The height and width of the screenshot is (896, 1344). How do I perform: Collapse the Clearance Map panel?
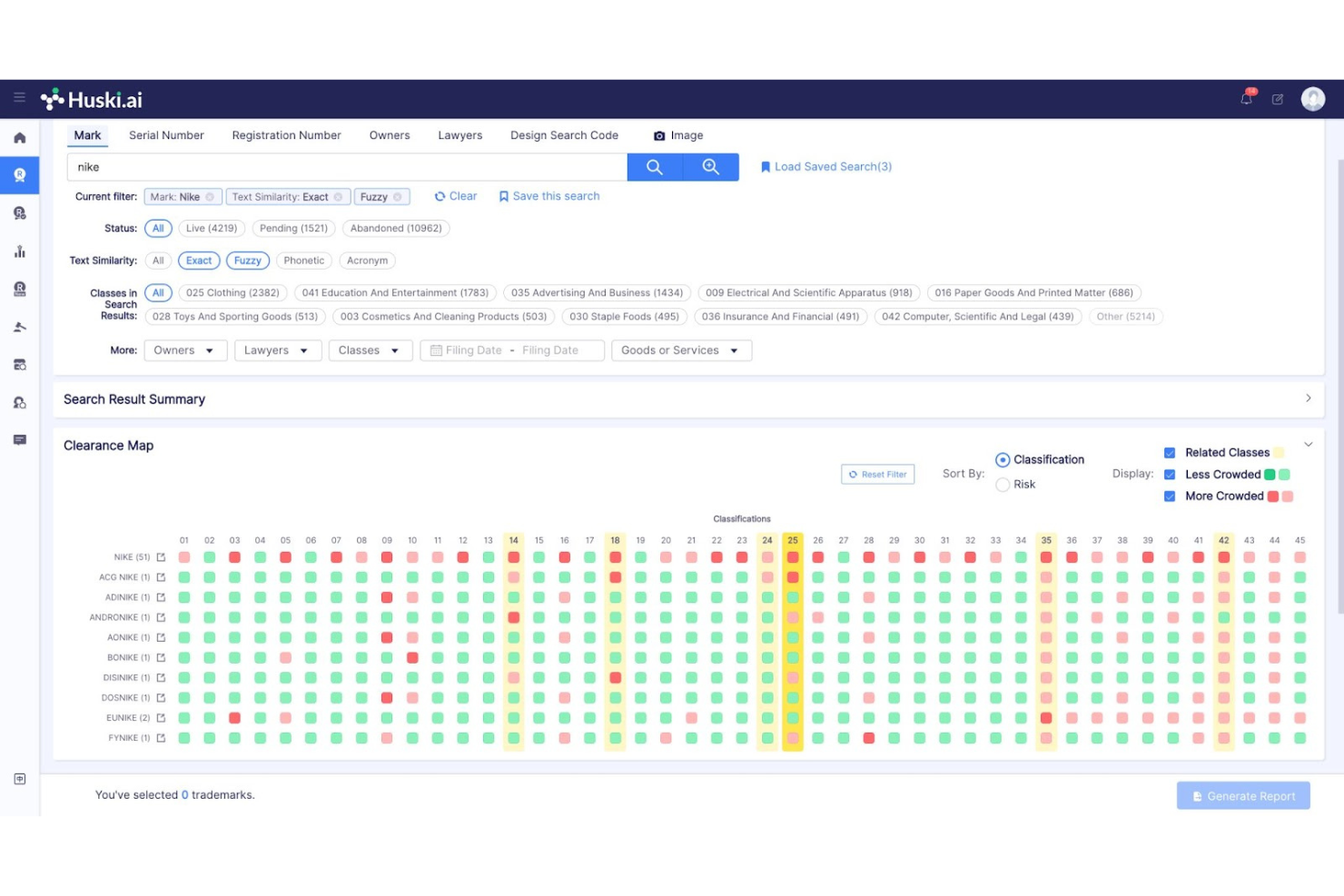click(x=1308, y=445)
